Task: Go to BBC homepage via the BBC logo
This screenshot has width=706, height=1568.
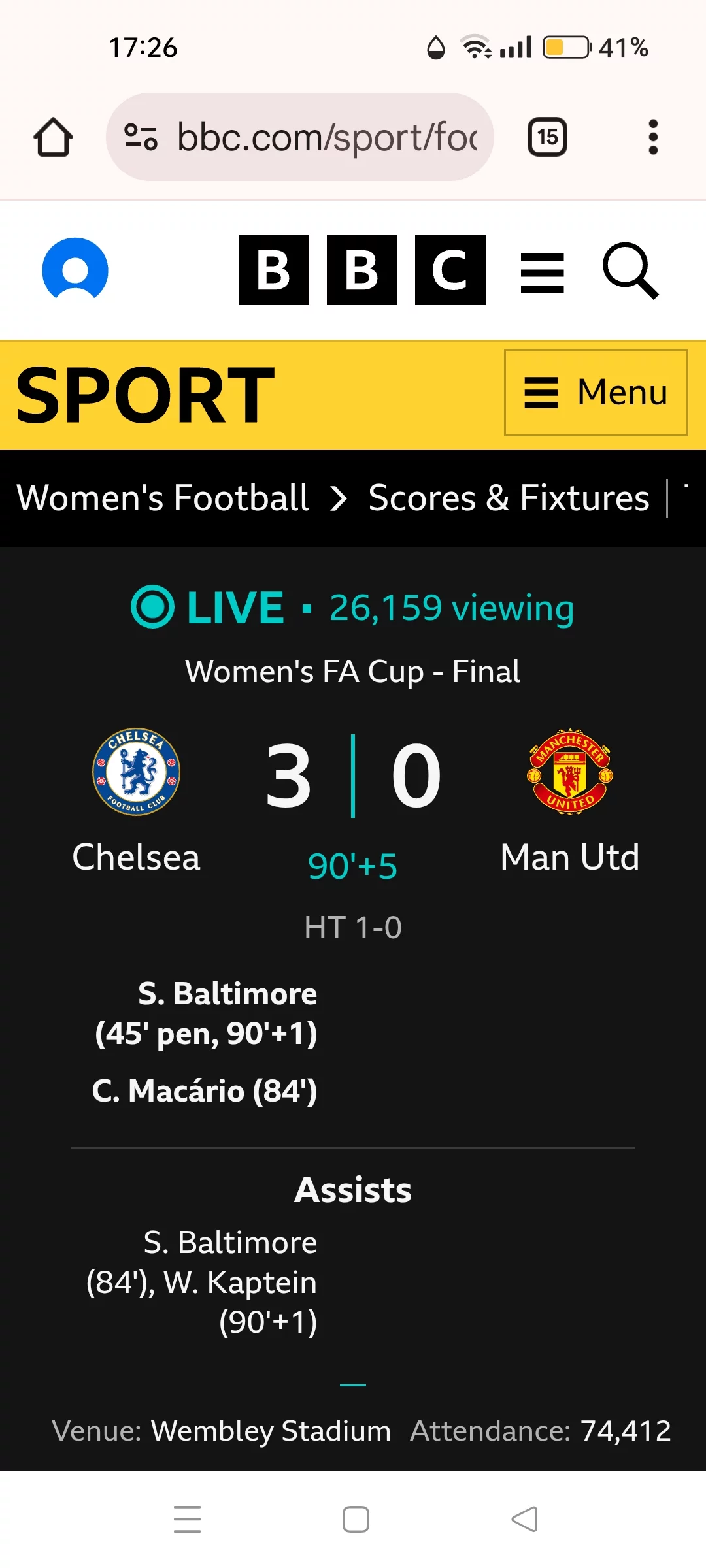Action: coord(362,270)
